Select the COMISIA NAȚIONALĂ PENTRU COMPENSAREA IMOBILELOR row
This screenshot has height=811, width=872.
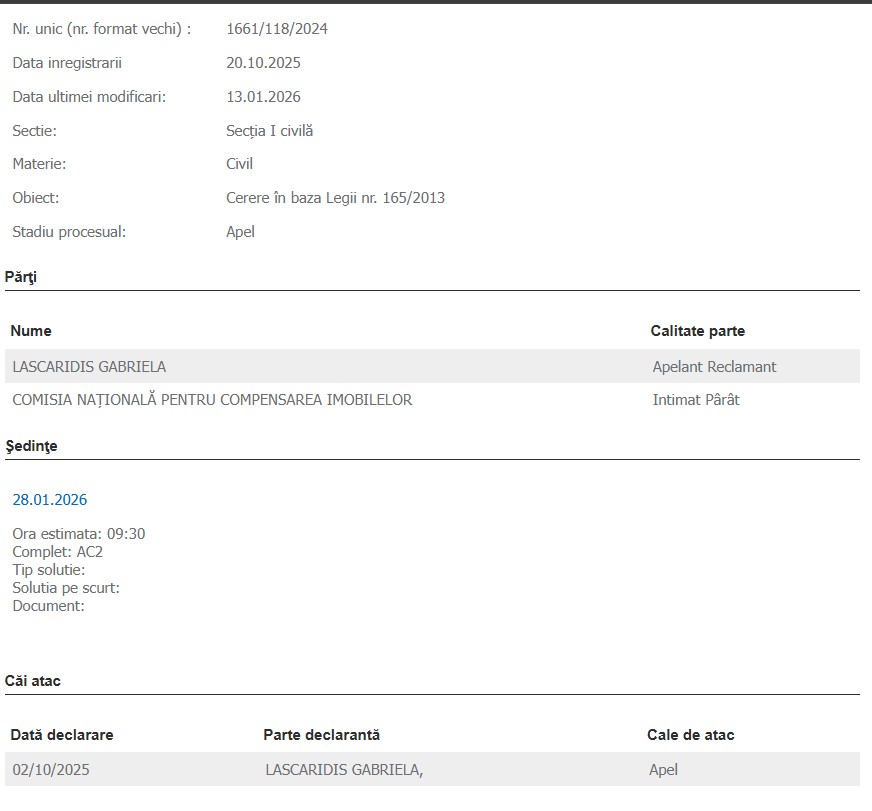coord(432,399)
